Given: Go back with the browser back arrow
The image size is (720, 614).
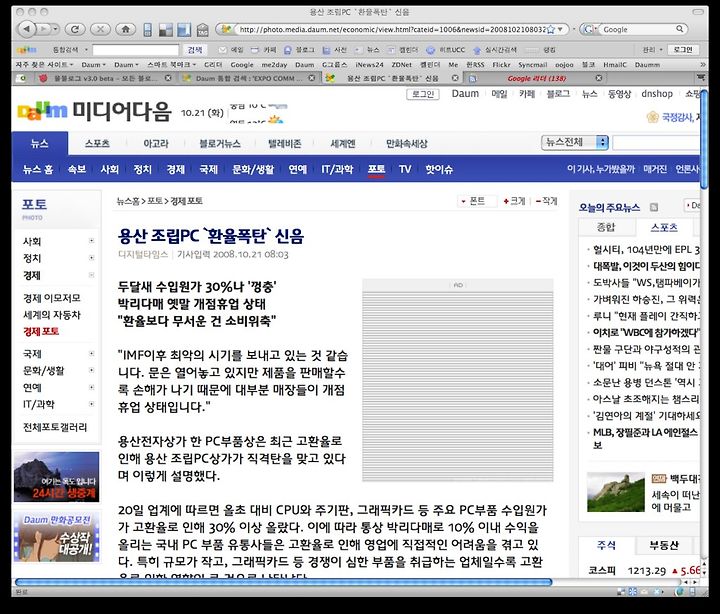Looking at the screenshot, I should point(27,29).
